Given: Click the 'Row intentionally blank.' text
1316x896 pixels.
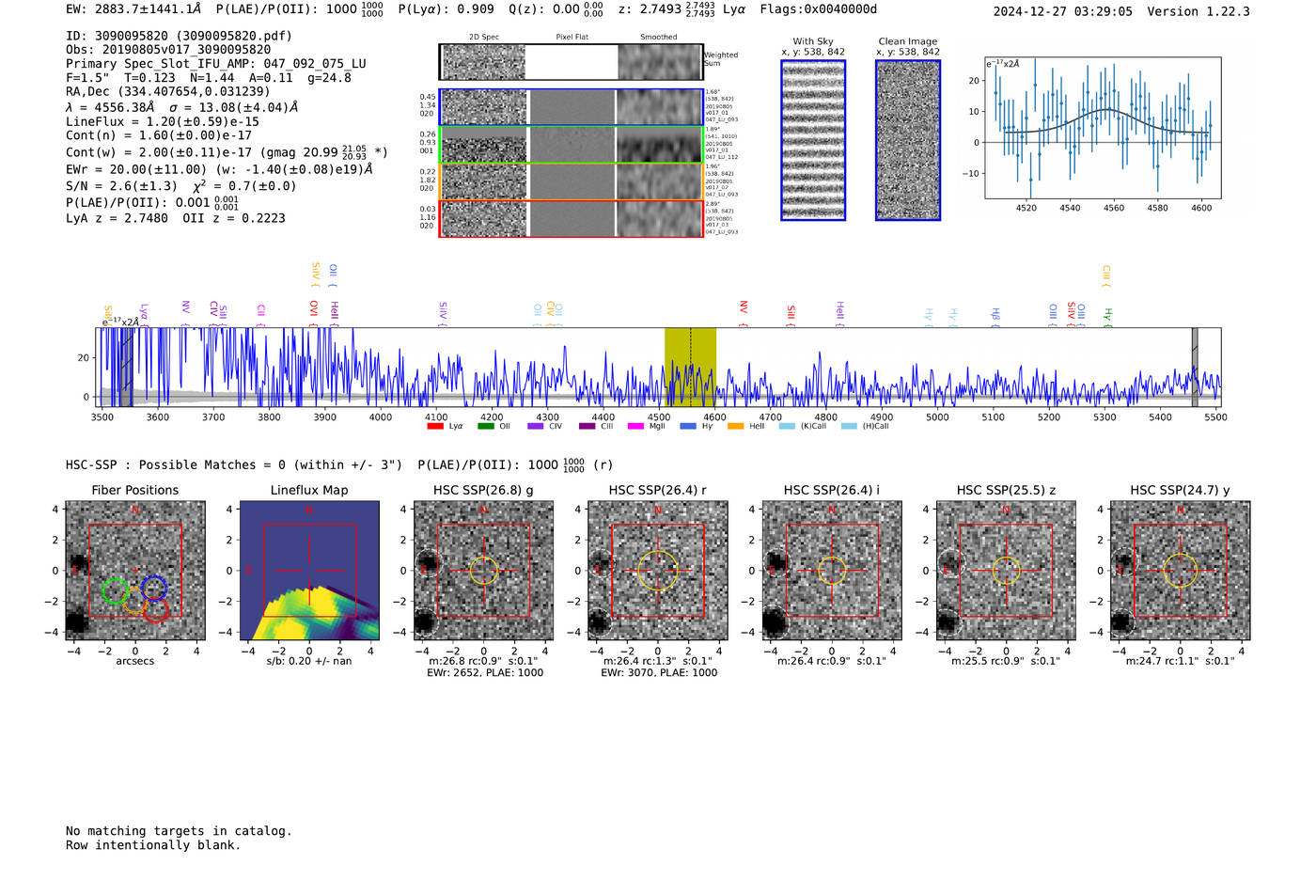Looking at the screenshot, I should coord(153,845).
